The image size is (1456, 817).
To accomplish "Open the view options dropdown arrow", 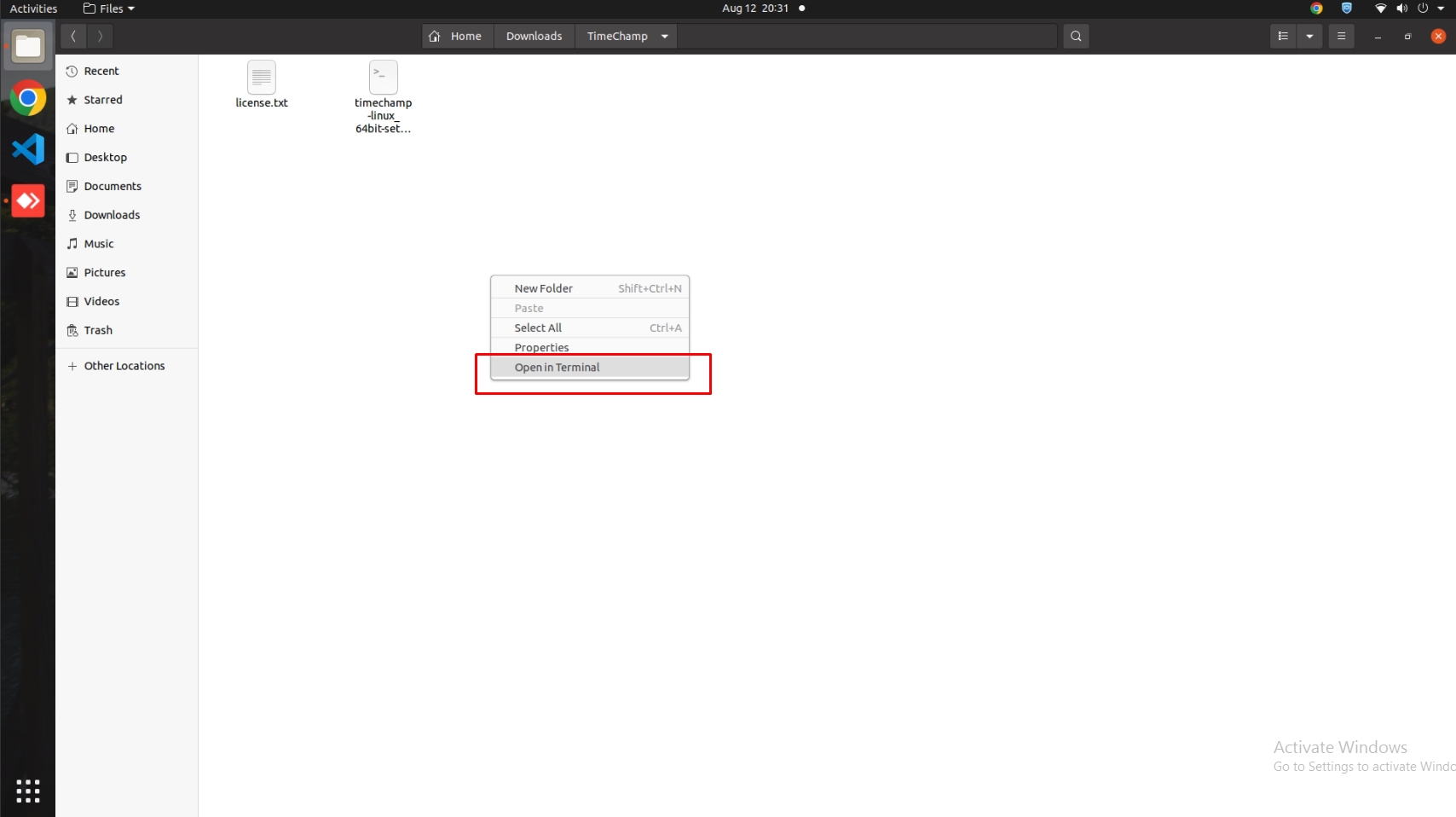I will tap(1309, 36).
